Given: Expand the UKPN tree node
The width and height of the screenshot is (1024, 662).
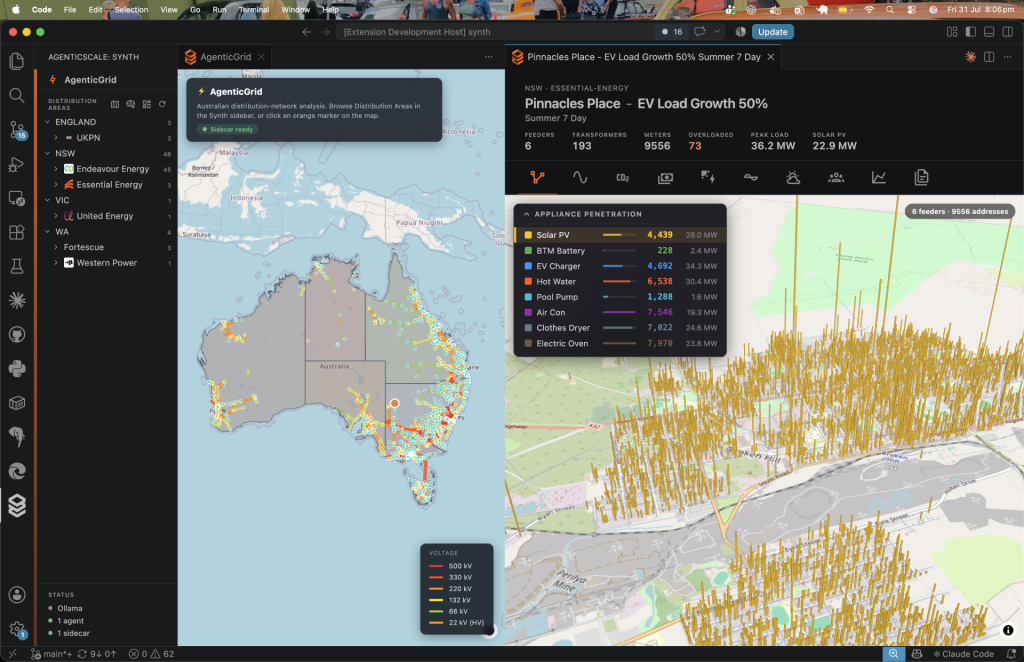Looking at the screenshot, I should tap(56, 138).
